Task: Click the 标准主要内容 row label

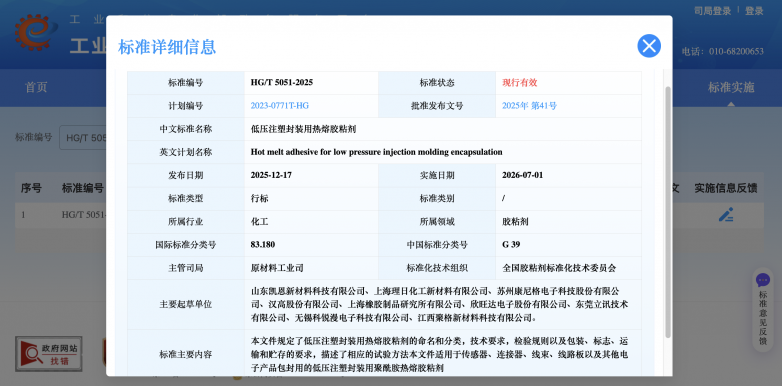Action: pos(186,355)
